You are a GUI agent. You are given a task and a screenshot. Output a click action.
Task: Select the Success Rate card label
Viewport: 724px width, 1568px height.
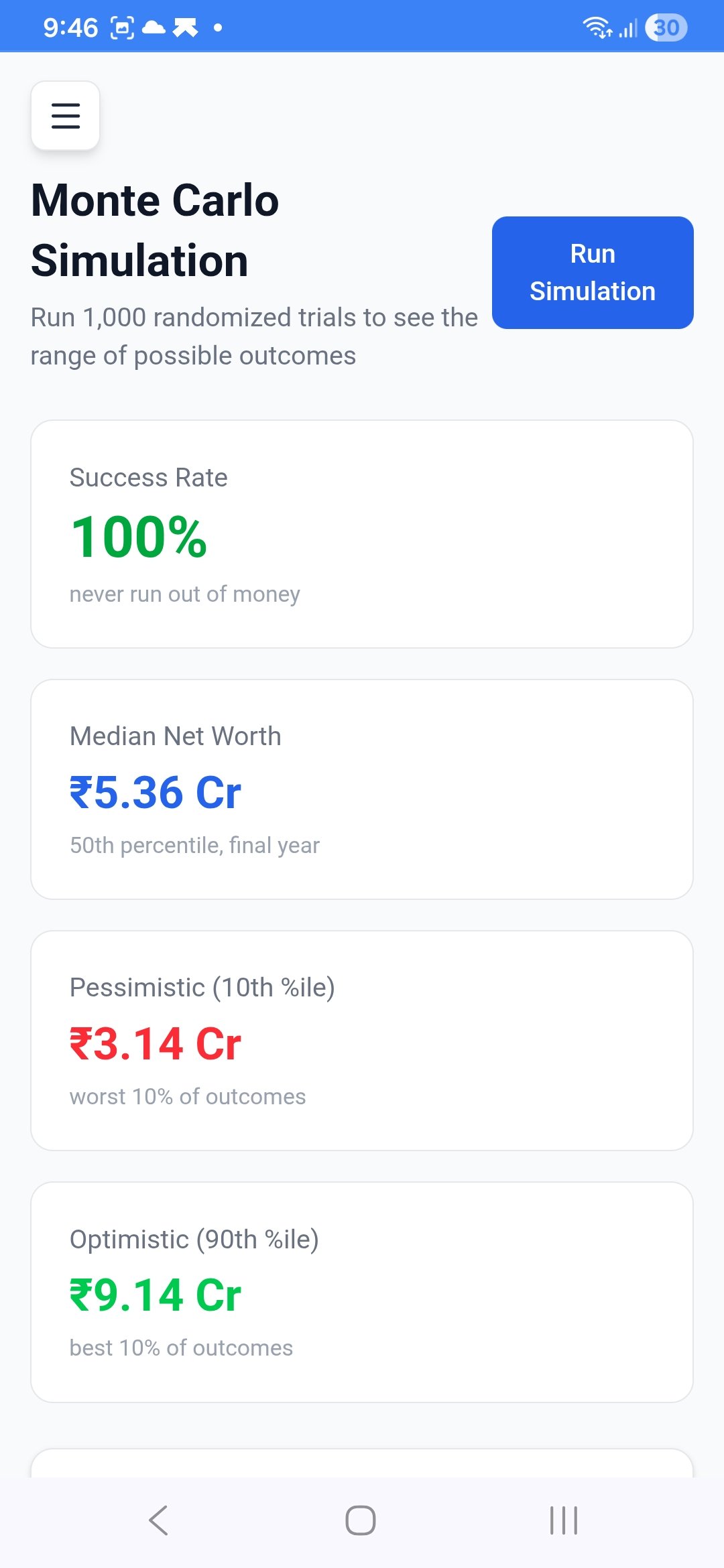tap(149, 478)
